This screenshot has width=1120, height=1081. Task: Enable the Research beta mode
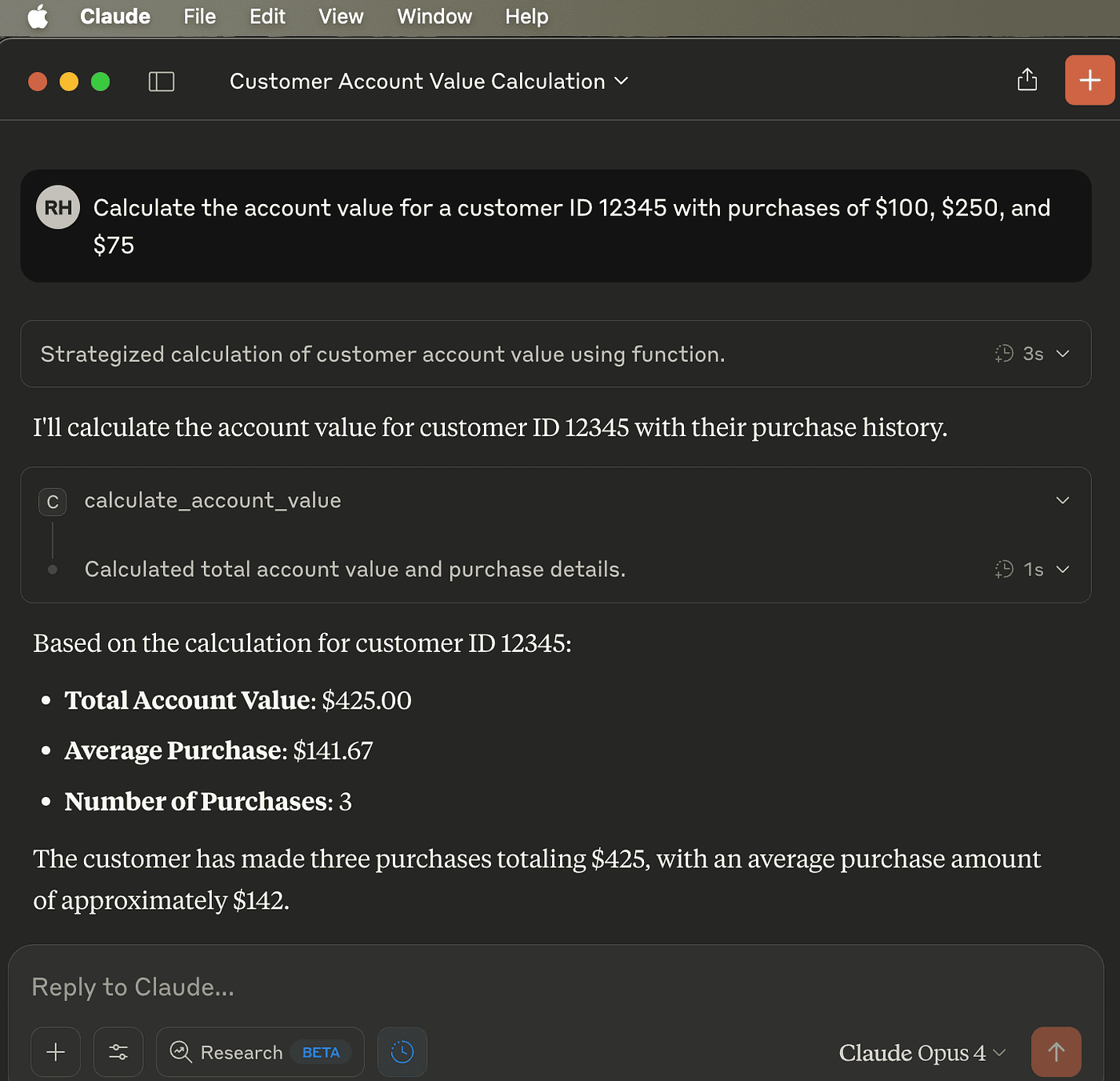260,1051
